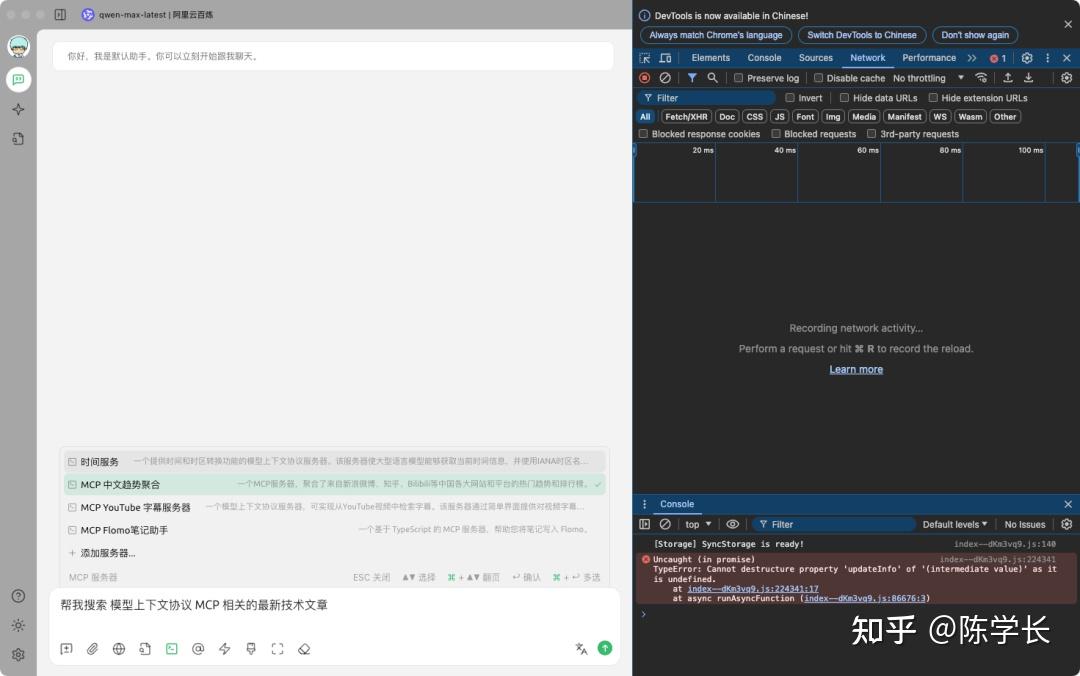Viewport: 1080px width, 676px height.
Task: Enable web search globe icon
Action: 119,648
